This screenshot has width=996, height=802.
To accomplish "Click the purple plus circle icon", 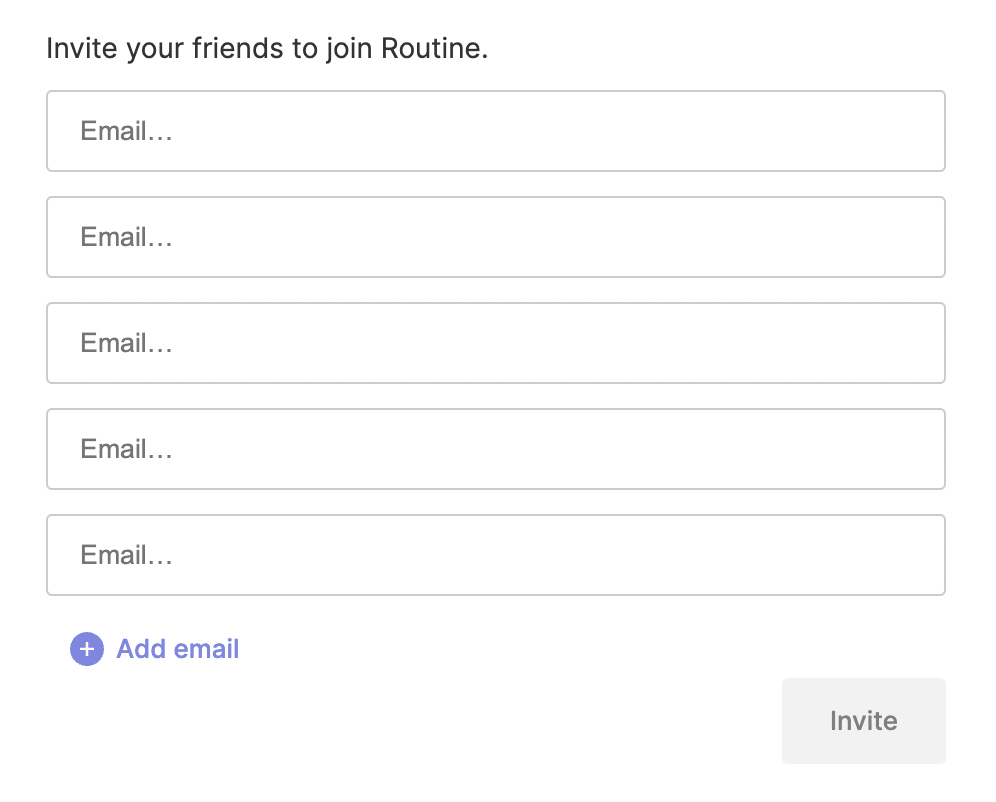I will 87,649.
